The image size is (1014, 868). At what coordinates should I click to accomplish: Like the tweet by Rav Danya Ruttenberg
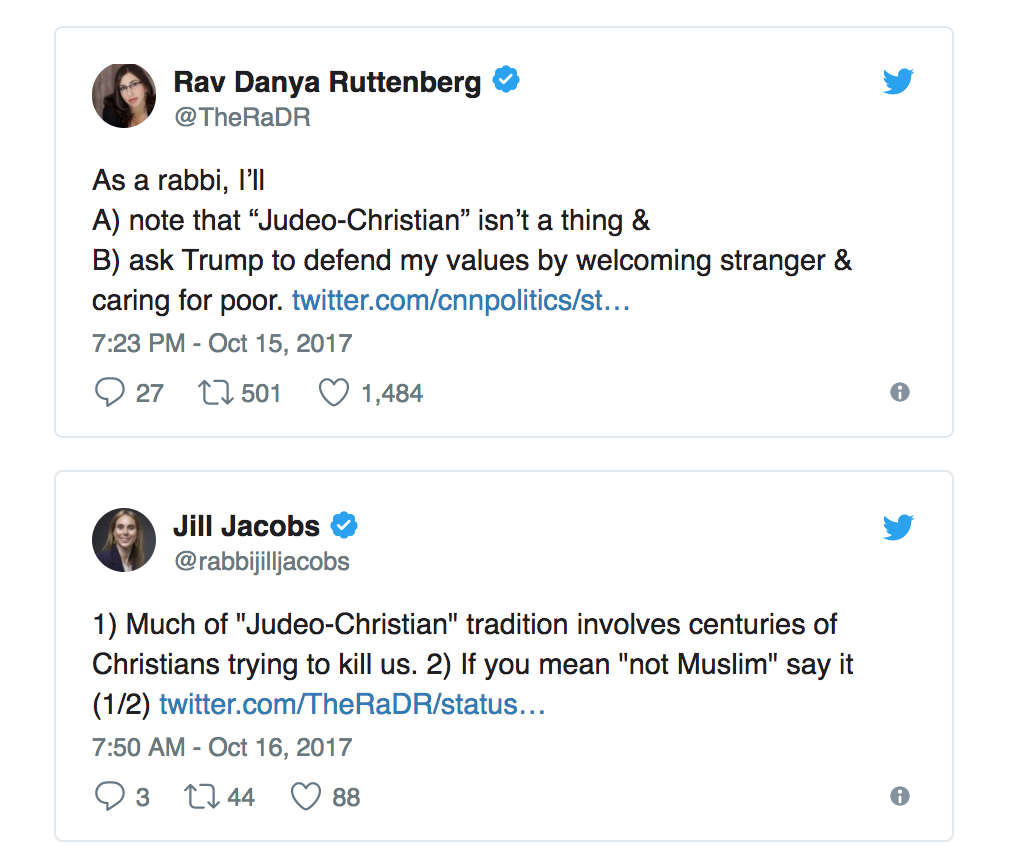click(x=333, y=393)
